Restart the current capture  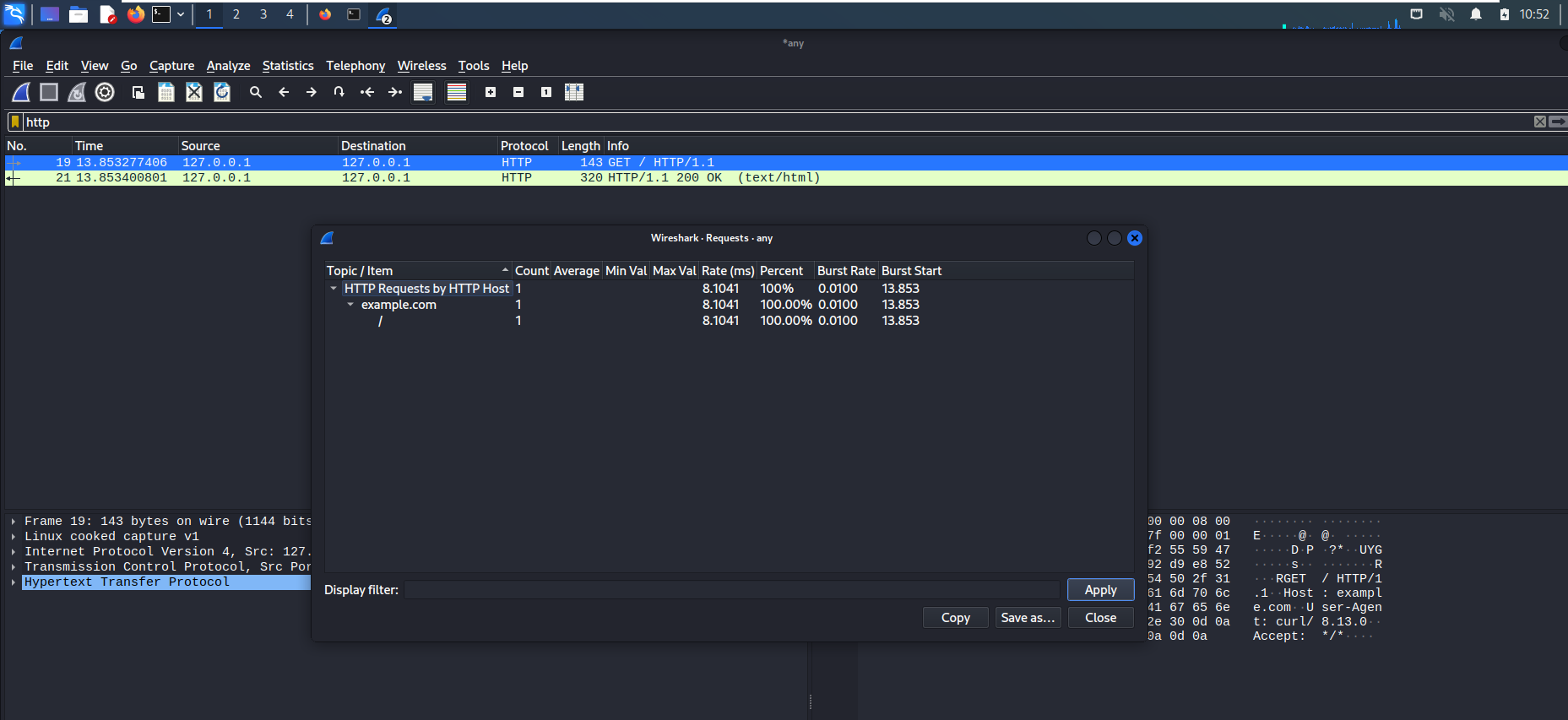(77, 92)
